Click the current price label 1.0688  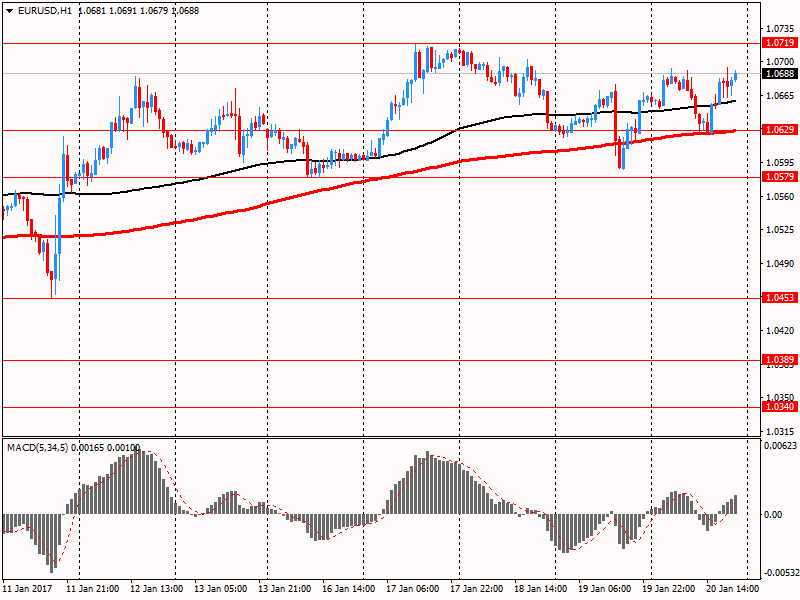[780, 74]
